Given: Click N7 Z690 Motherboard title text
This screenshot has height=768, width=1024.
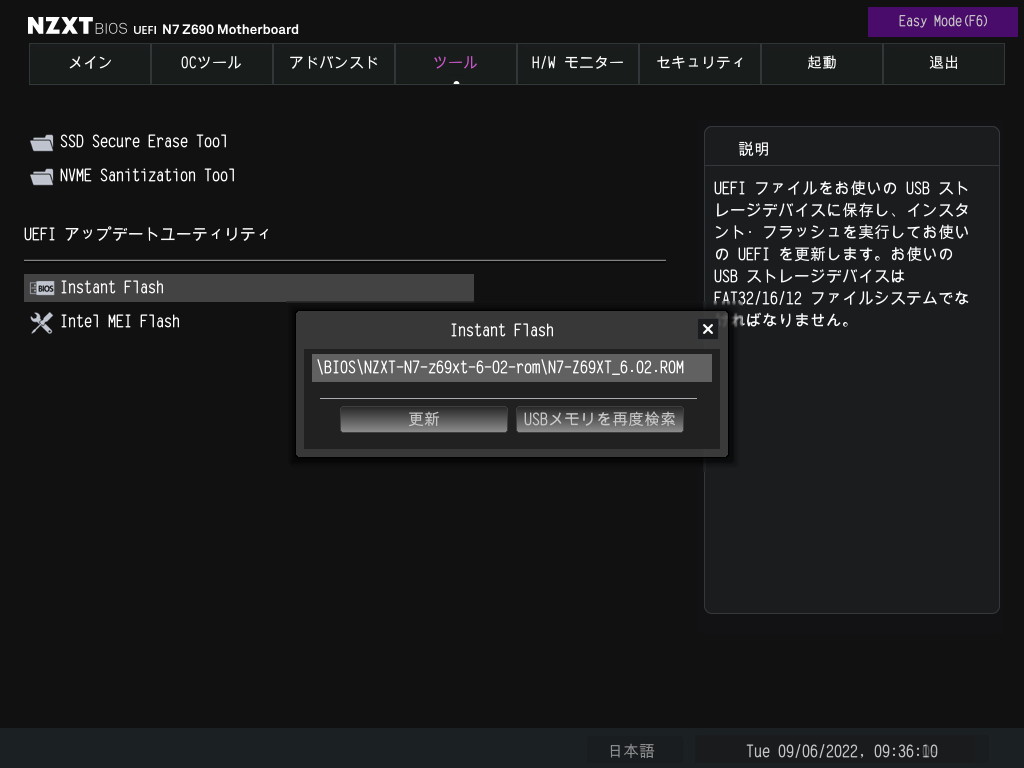Looking at the screenshot, I should tap(230, 29).
